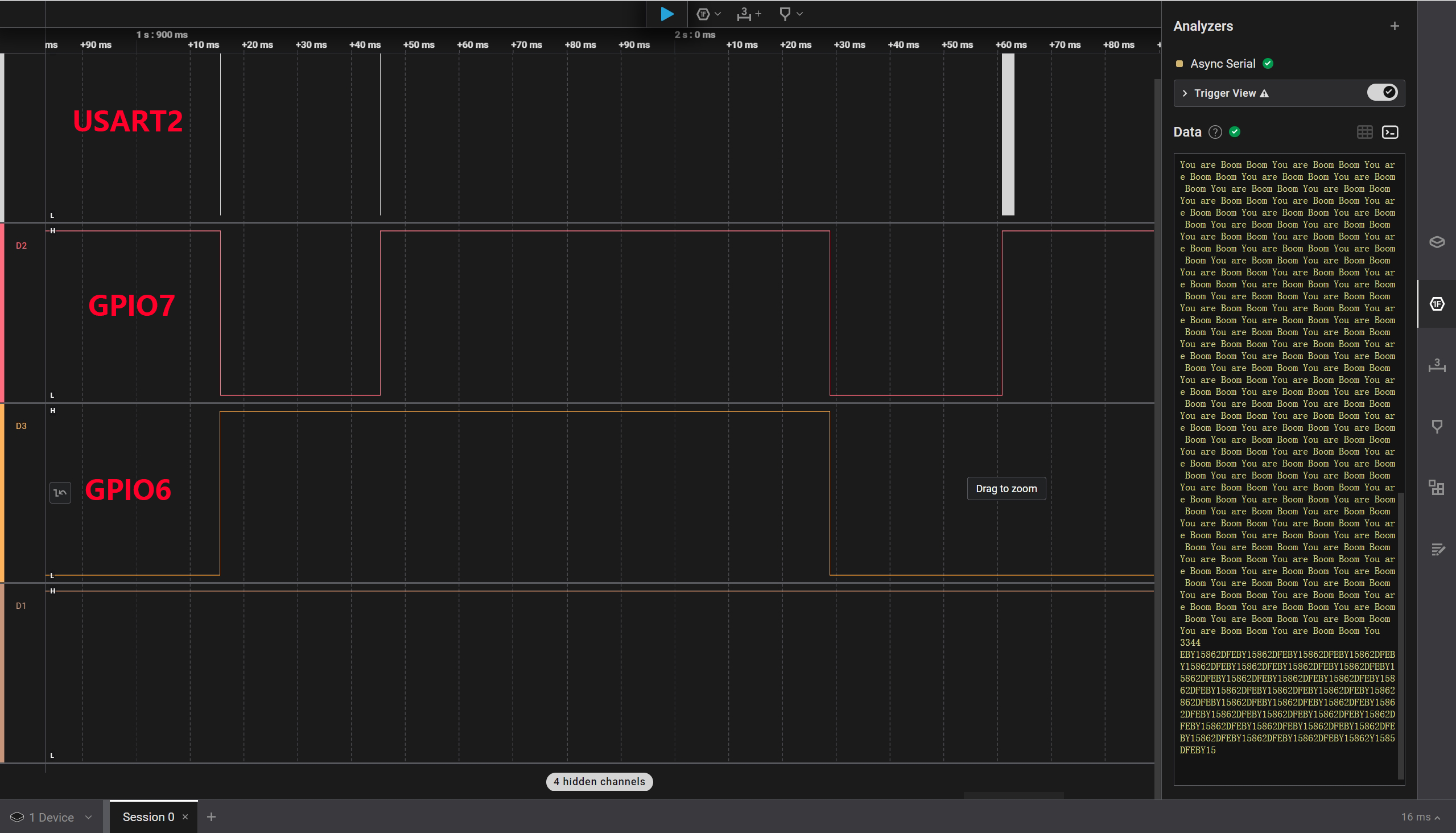The width and height of the screenshot is (1456, 833).
Task: Open Timing Markers and Measurements sidebar icon
Action: (x=1437, y=365)
